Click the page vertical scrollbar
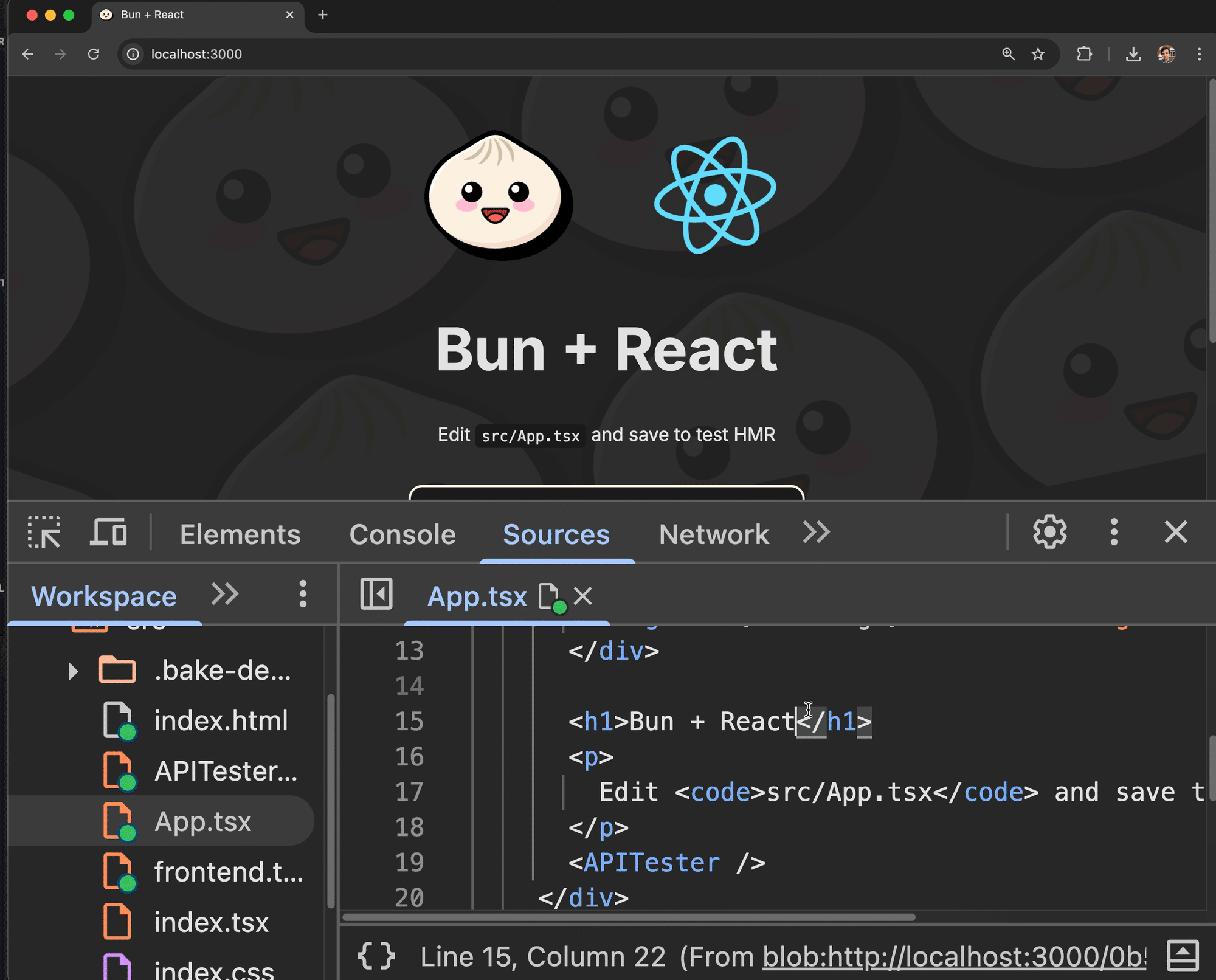This screenshot has width=1216, height=980. point(1212,210)
